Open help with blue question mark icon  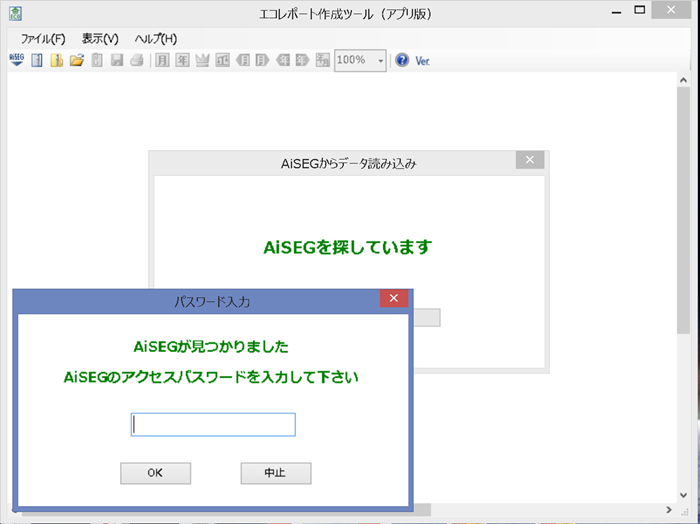[402, 60]
